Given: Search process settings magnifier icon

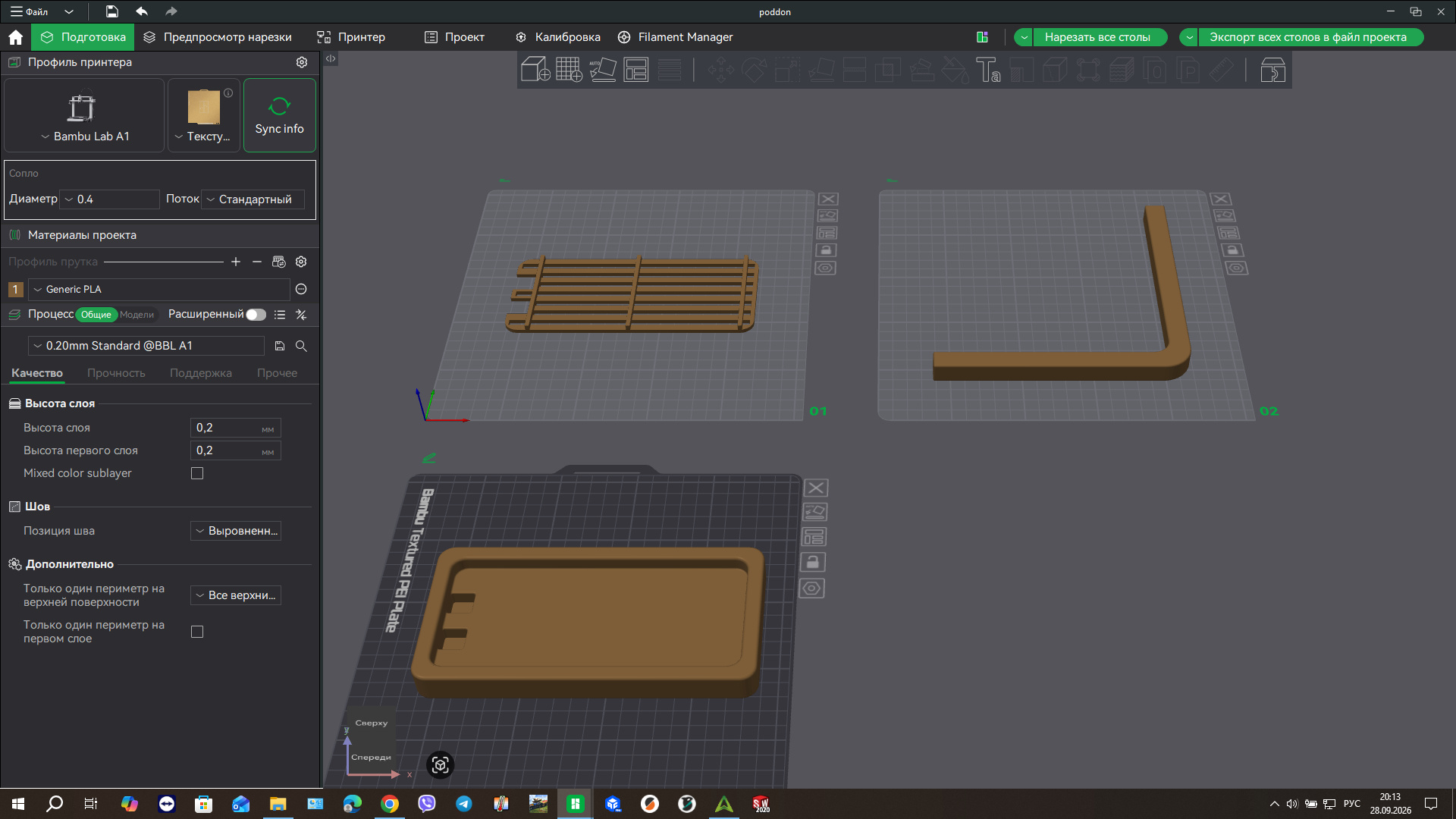Looking at the screenshot, I should point(301,346).
